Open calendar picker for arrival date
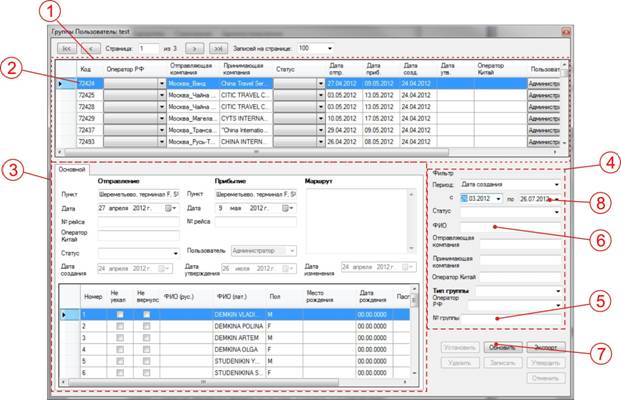This screenshot has height=400, width=621. click(x=287, y=208)
